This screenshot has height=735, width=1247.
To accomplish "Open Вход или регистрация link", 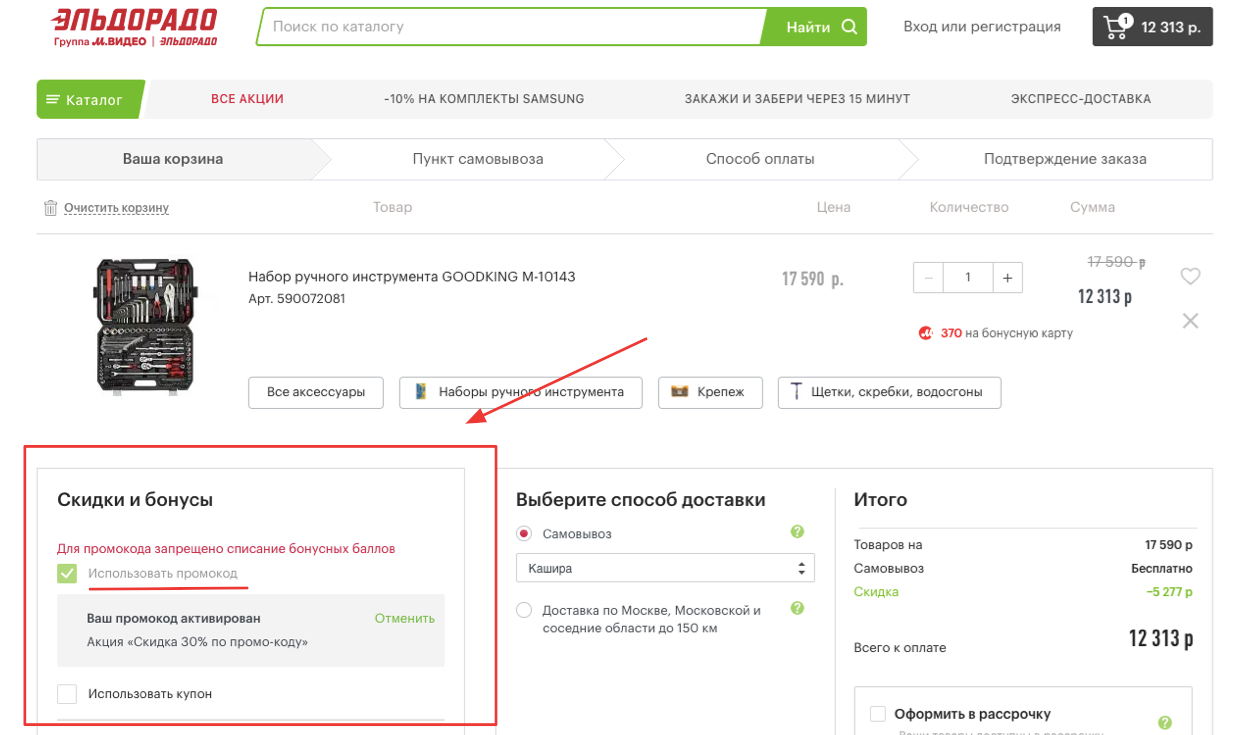I will click(982, 27).
